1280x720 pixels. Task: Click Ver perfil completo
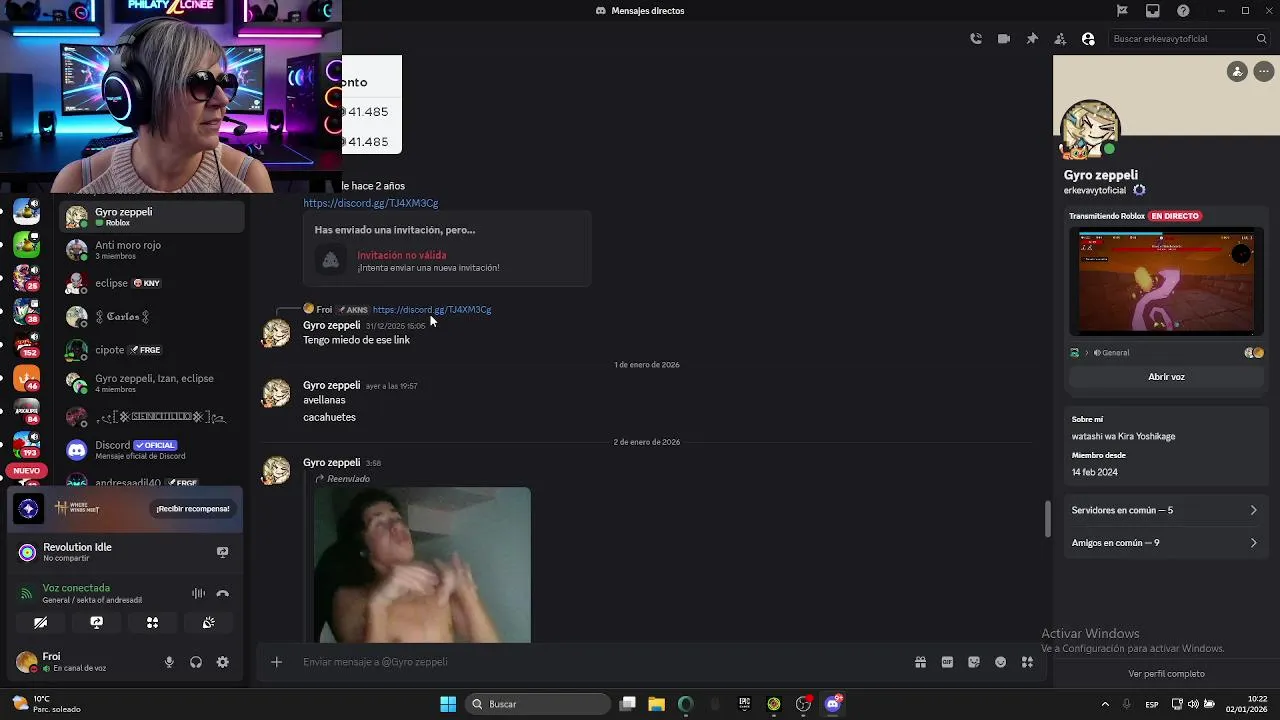click(x=1166, y=674)
